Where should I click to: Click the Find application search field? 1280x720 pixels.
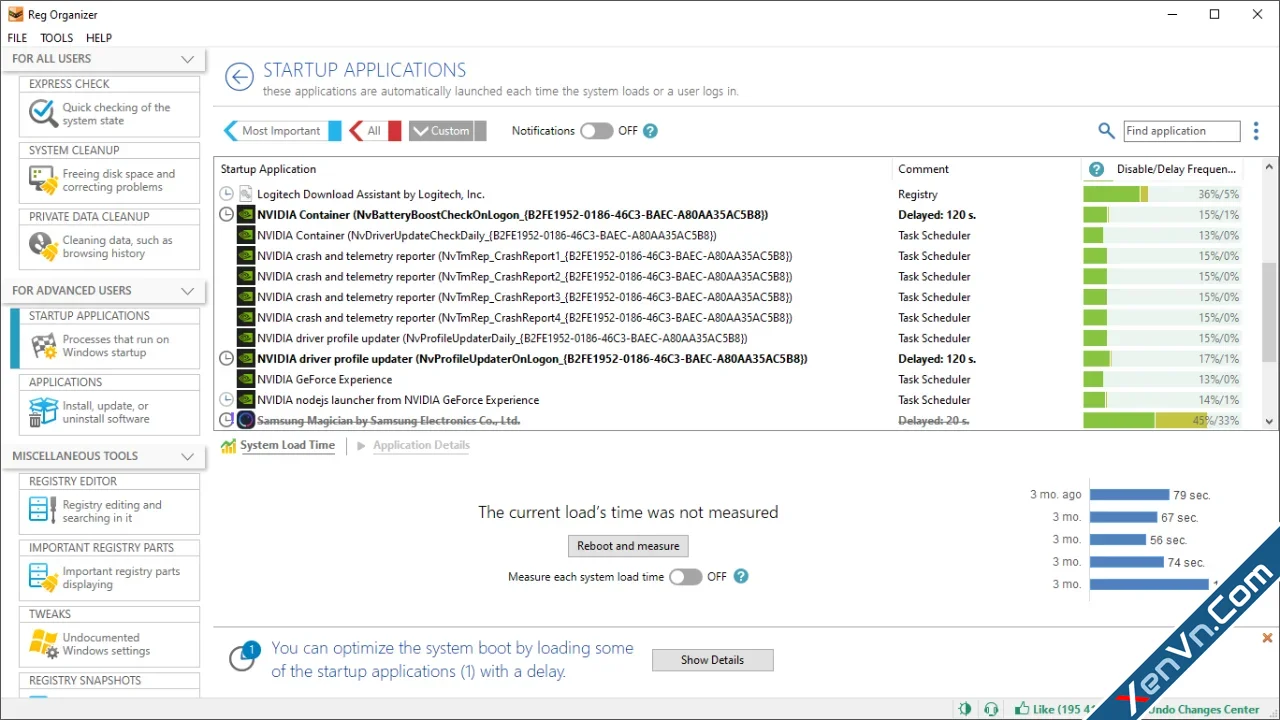click(1181, 131)
